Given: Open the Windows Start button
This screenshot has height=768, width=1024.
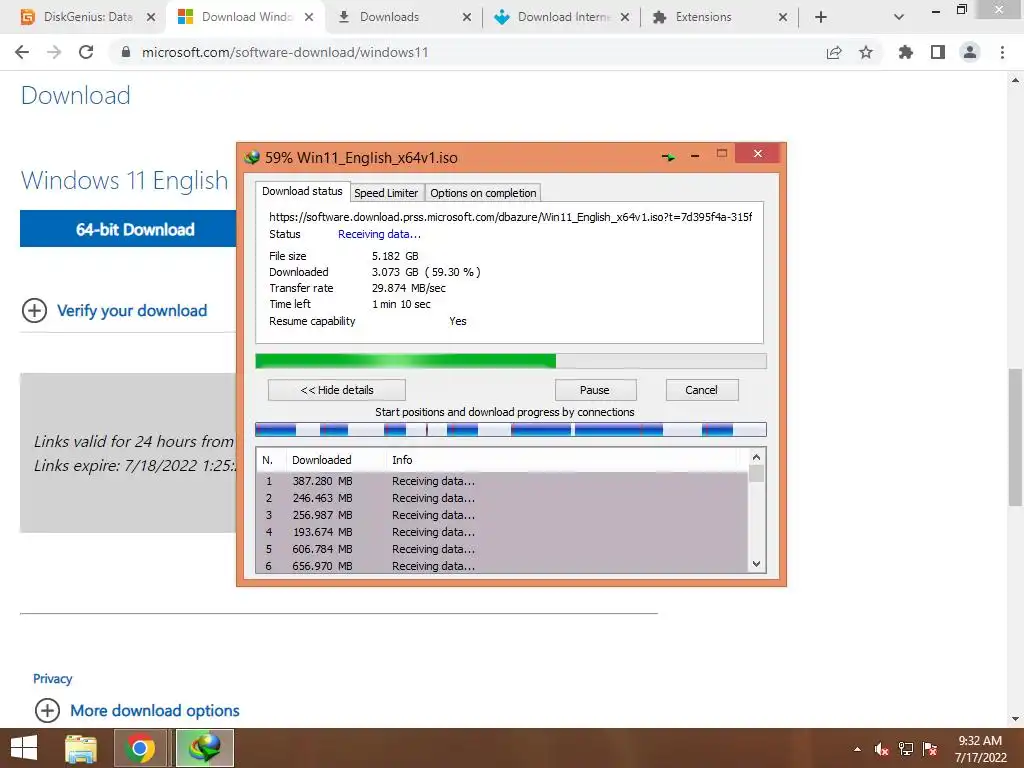Looking at the screenshot, I should [24, 748].
